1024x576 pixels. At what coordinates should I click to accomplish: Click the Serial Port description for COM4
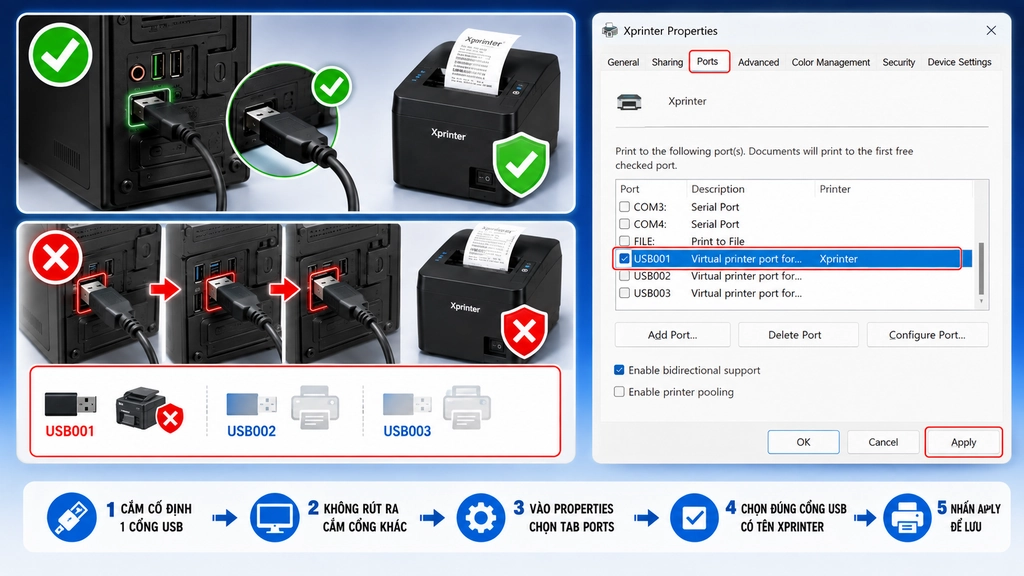(x=715, y=224)
